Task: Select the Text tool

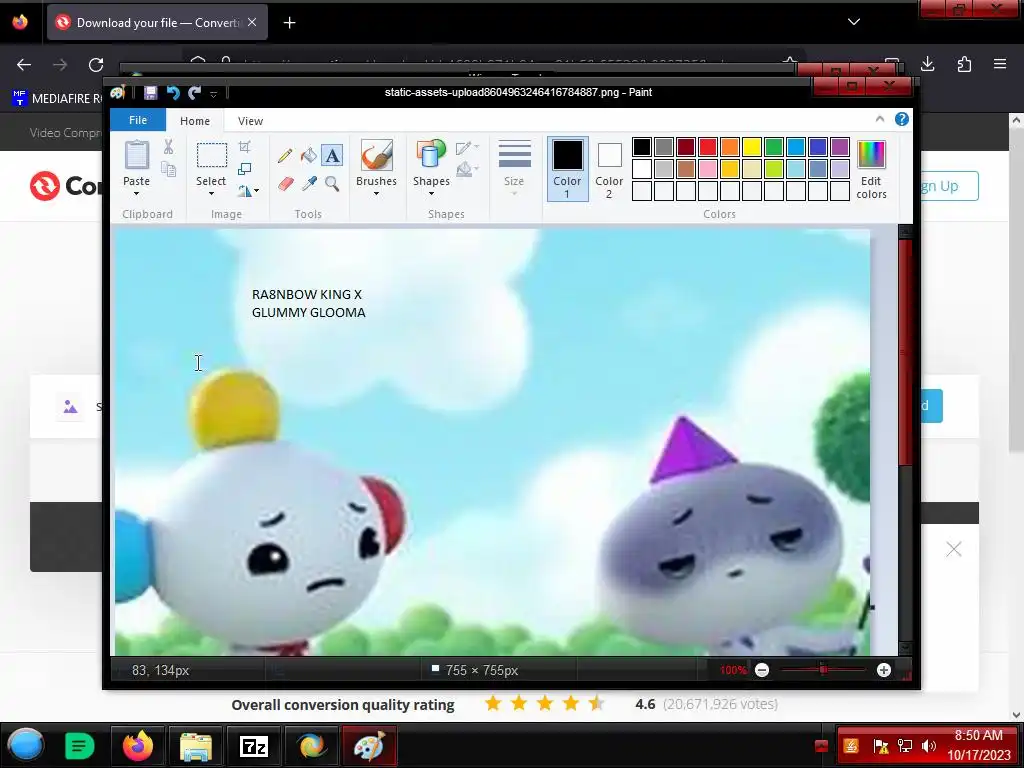Action: [332, 155]
